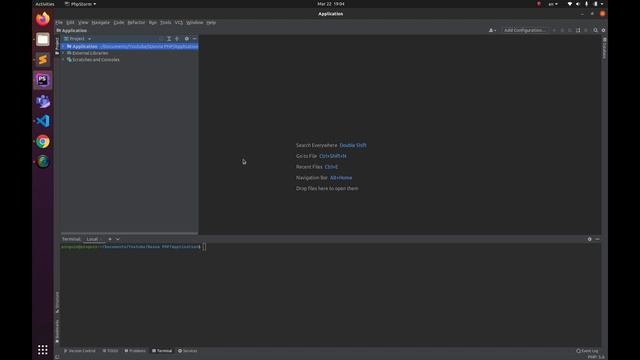Hide the Terminal tool window
Image resolution: width=640 pixels, height=360 pixels.
[x=598, y=239]
